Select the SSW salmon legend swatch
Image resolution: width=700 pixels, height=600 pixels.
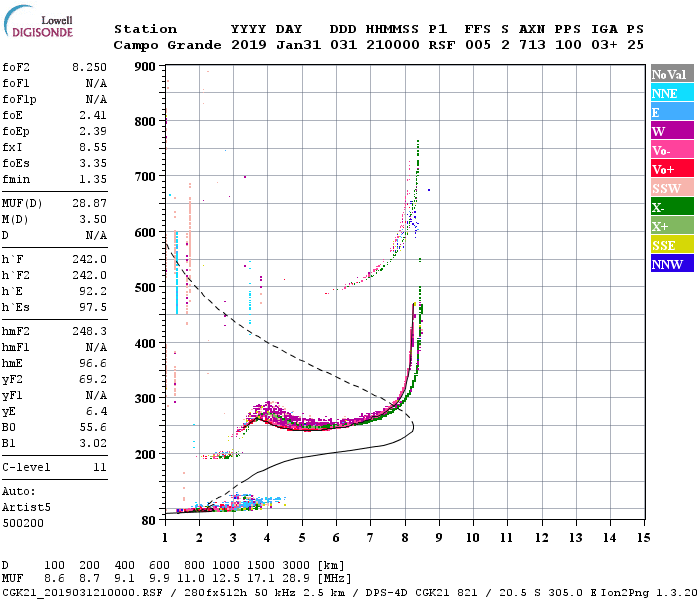(672, 188)
